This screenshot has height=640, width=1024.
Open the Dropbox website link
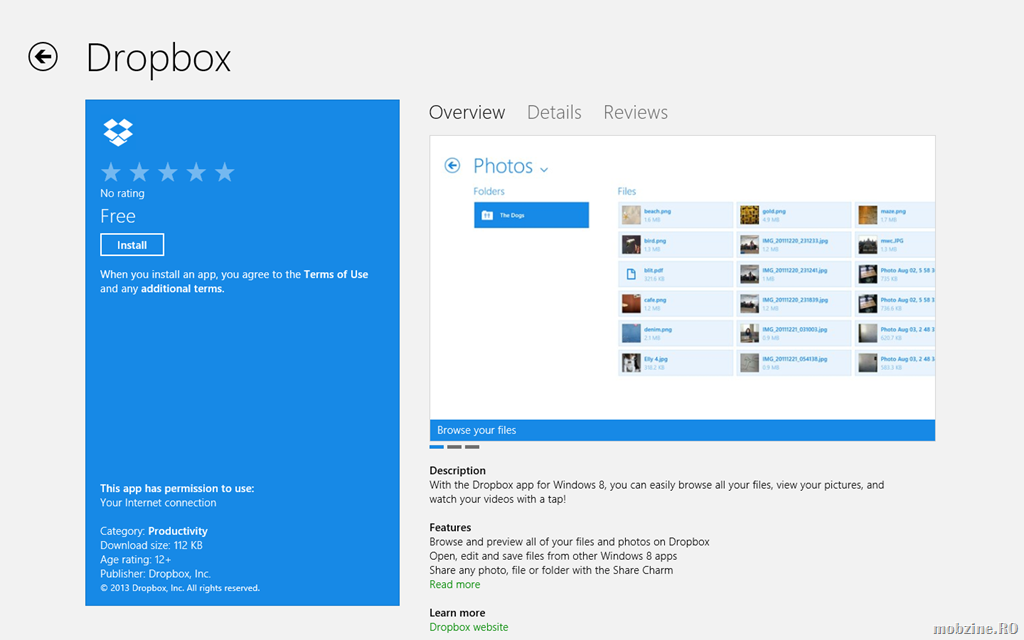click(469, 627)
